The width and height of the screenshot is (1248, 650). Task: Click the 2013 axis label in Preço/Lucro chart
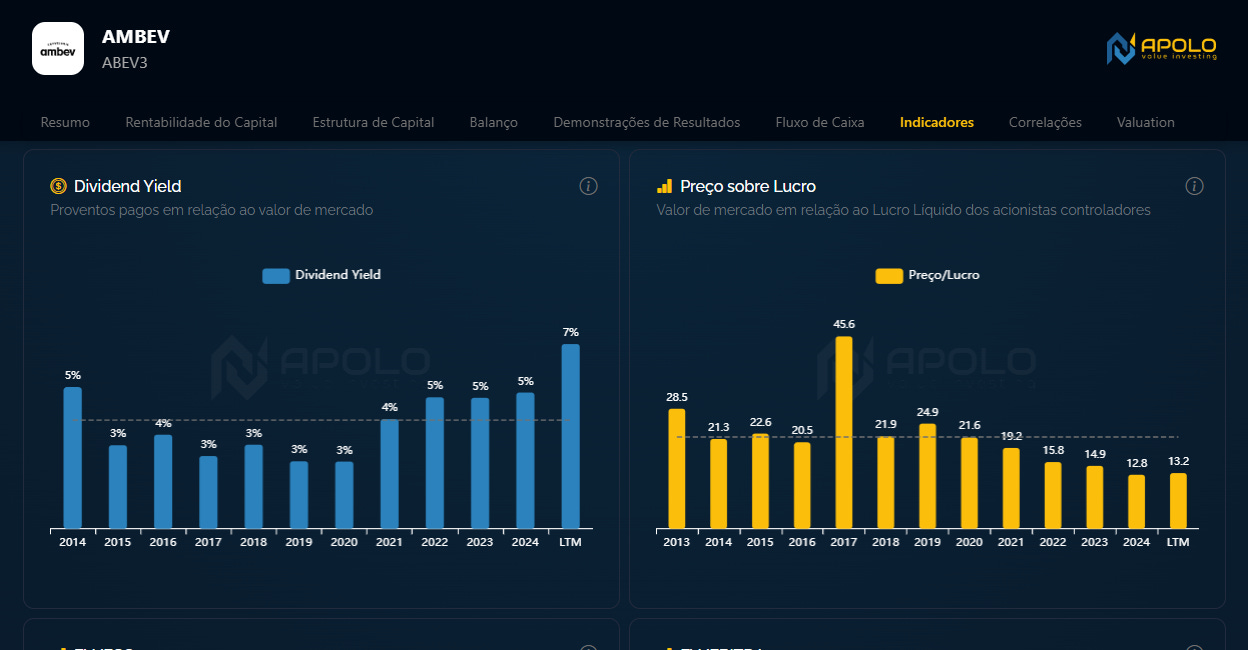(x=677, y=542)
